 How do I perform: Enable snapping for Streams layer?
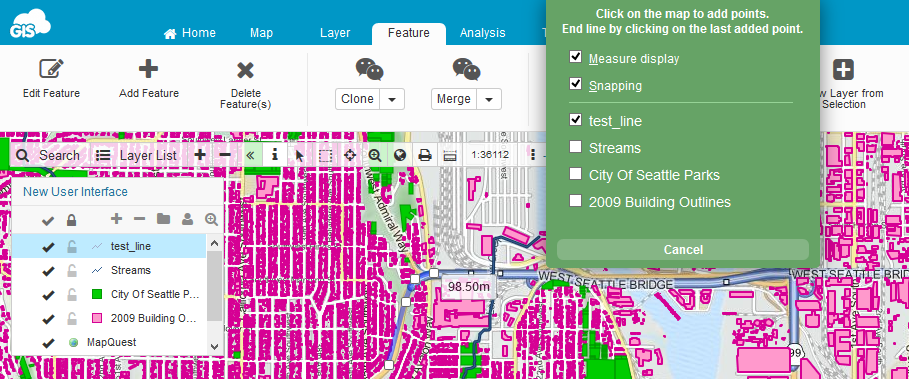pos(576,147)
